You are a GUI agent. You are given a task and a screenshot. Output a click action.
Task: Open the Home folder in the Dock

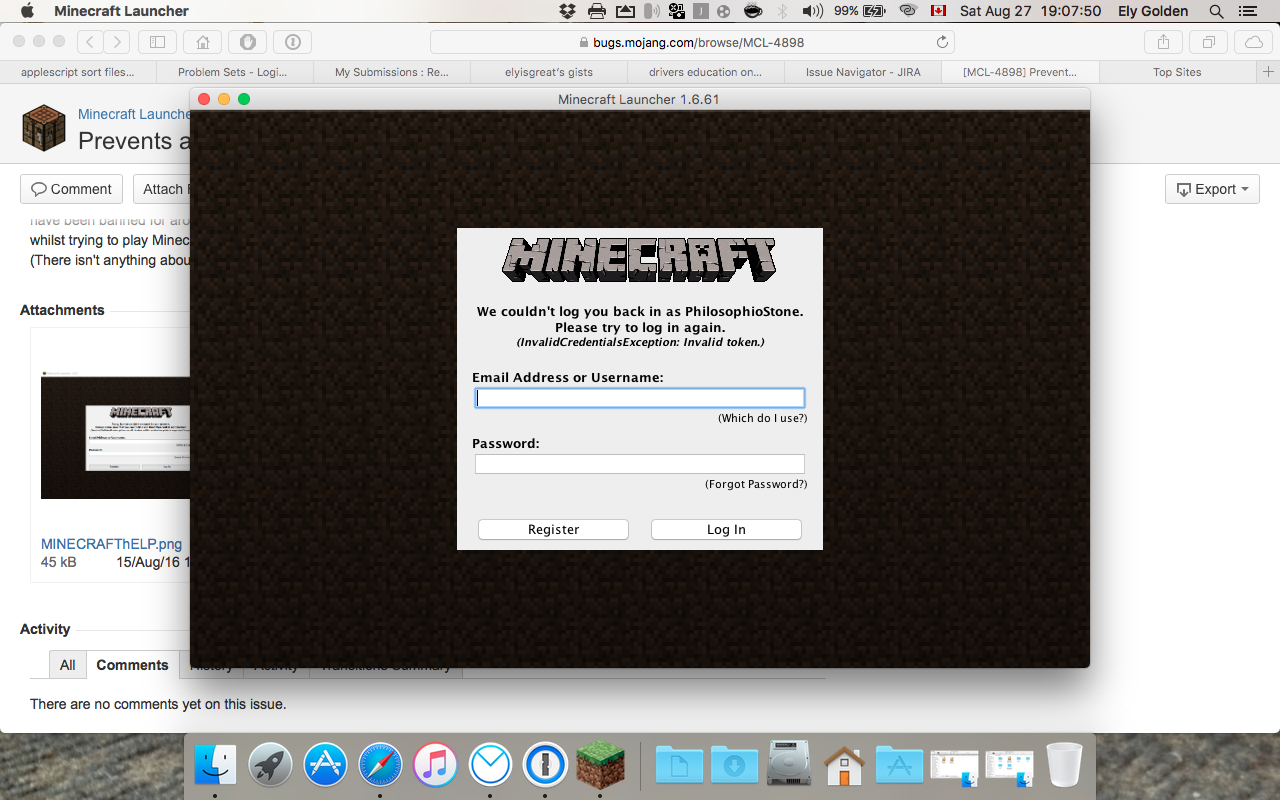(844, 766)
